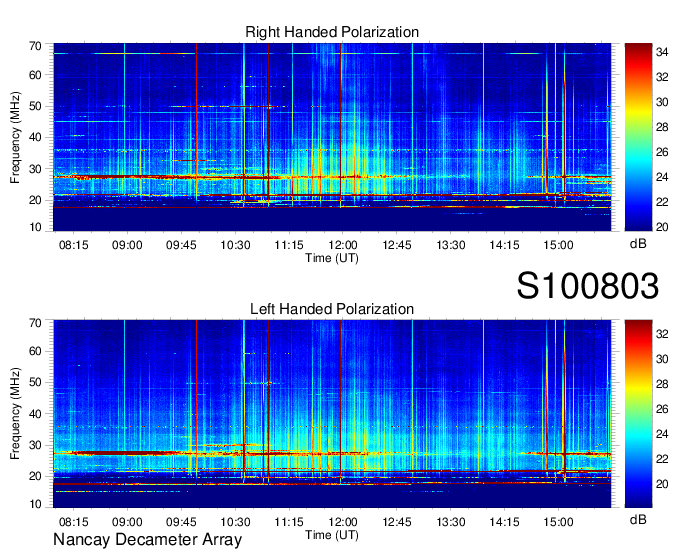Click the Right Handed Polarization spectrogram plot

(332, 137)
